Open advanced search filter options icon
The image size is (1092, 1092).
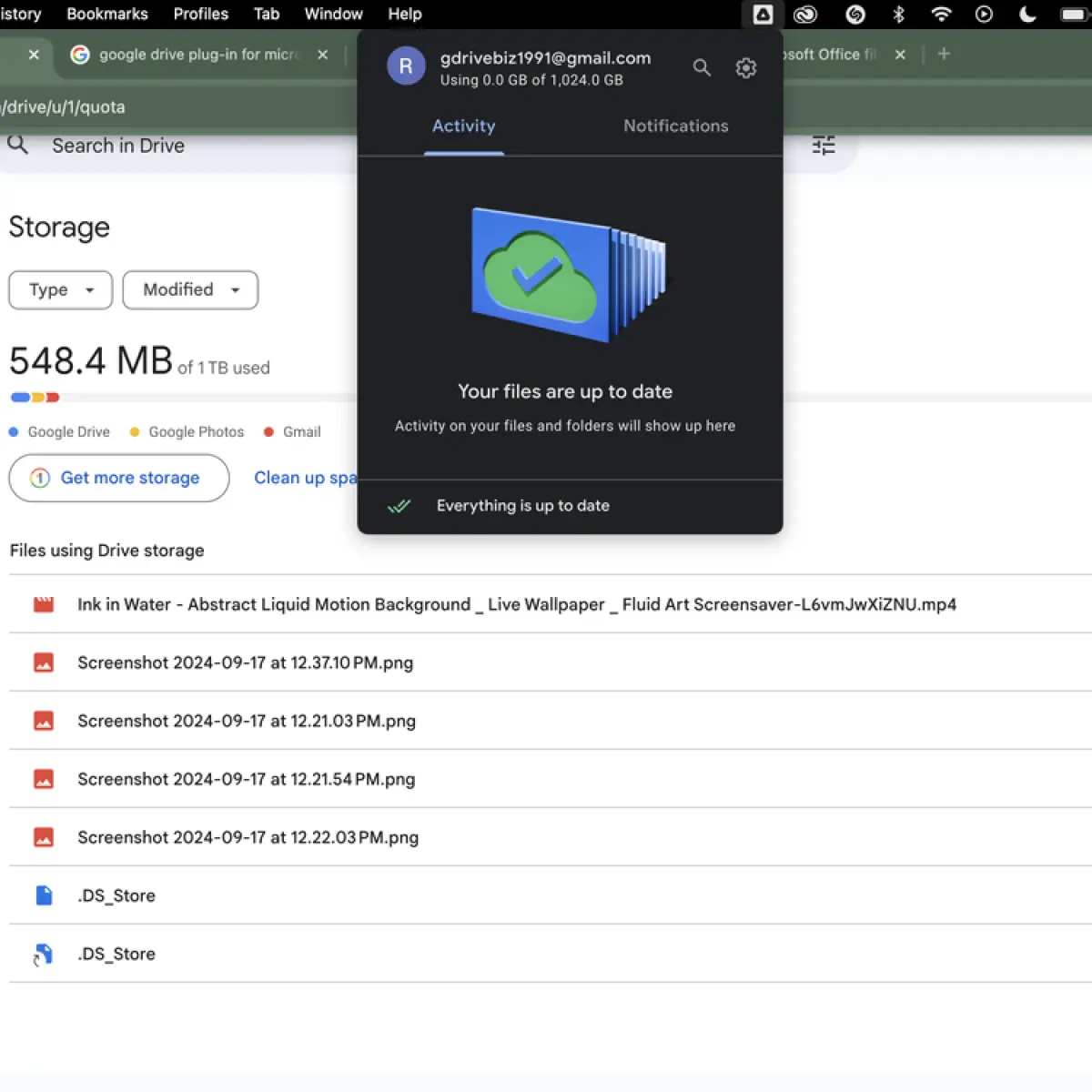click(x=824, y=145)
